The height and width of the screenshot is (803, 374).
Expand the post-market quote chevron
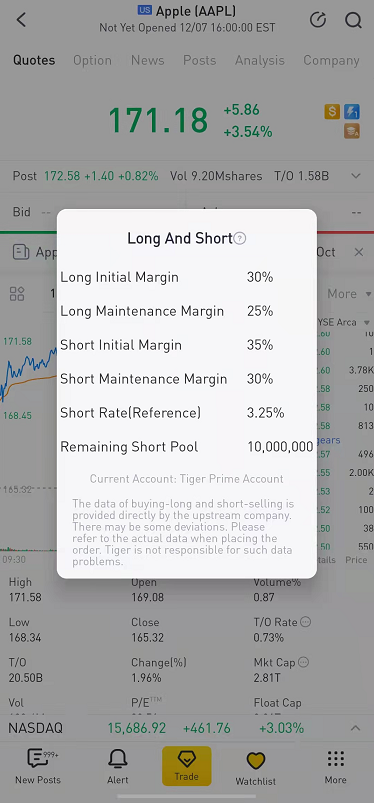click(356, 176)
